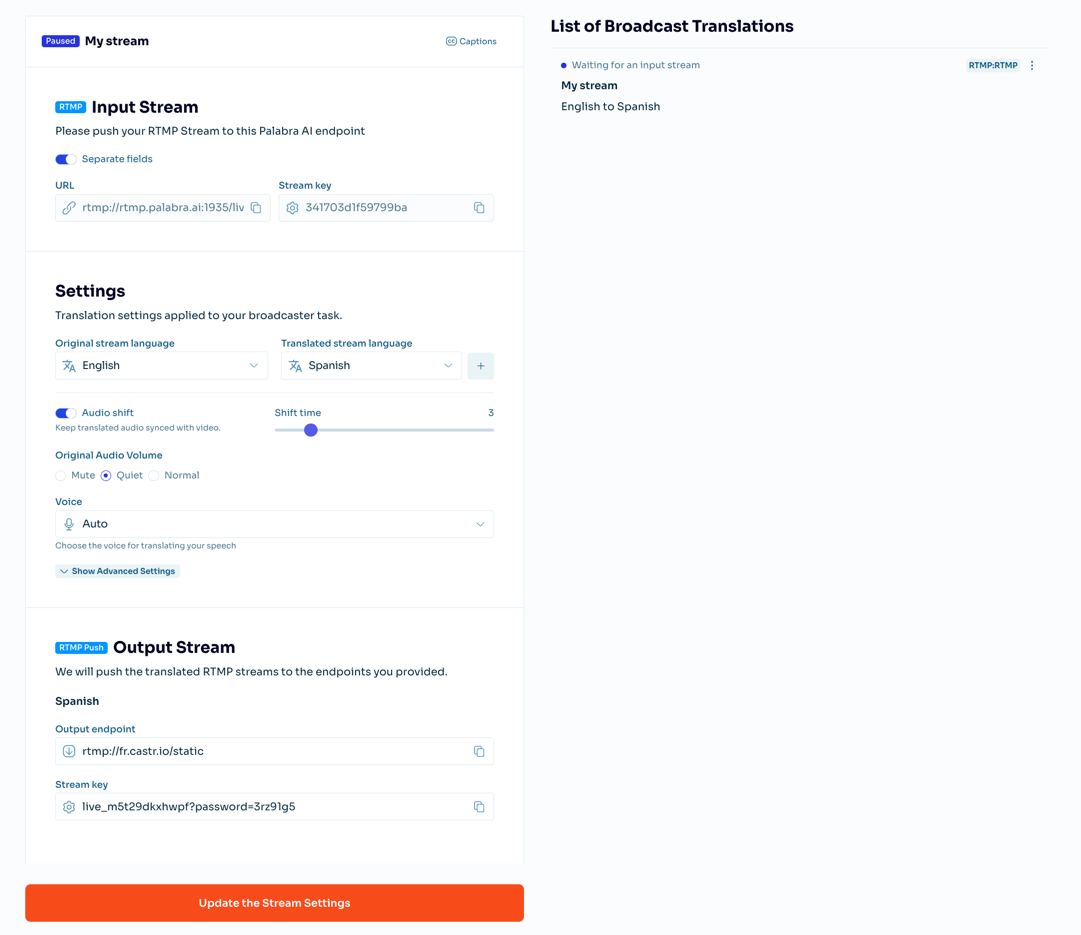Open the Original stream language dropdown
The width and height of the screenshot is (1081, 935).
click(x=161, y=365)
